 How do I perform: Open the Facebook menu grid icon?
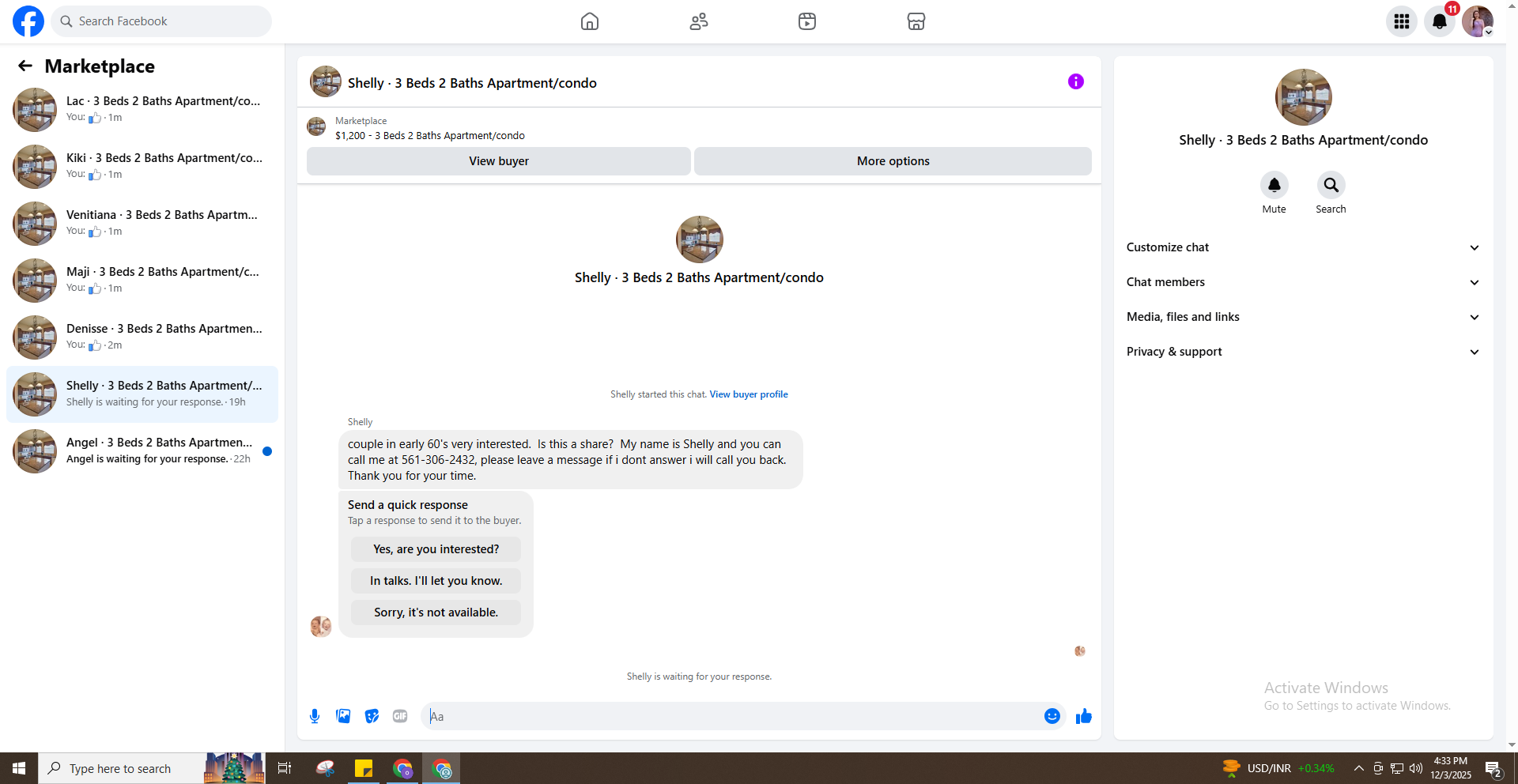1402,21
